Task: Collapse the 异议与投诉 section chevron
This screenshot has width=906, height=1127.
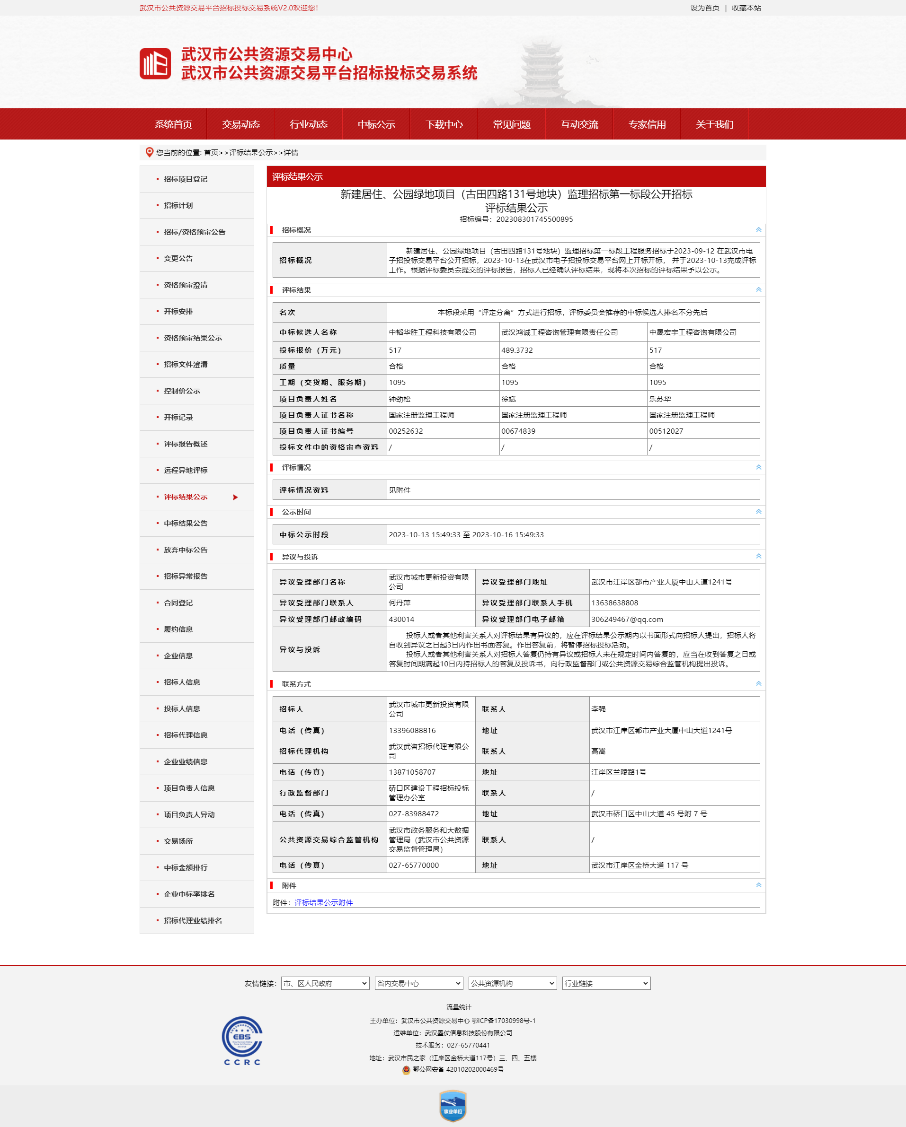Action: pyautogui.click(x=758, y=556)
